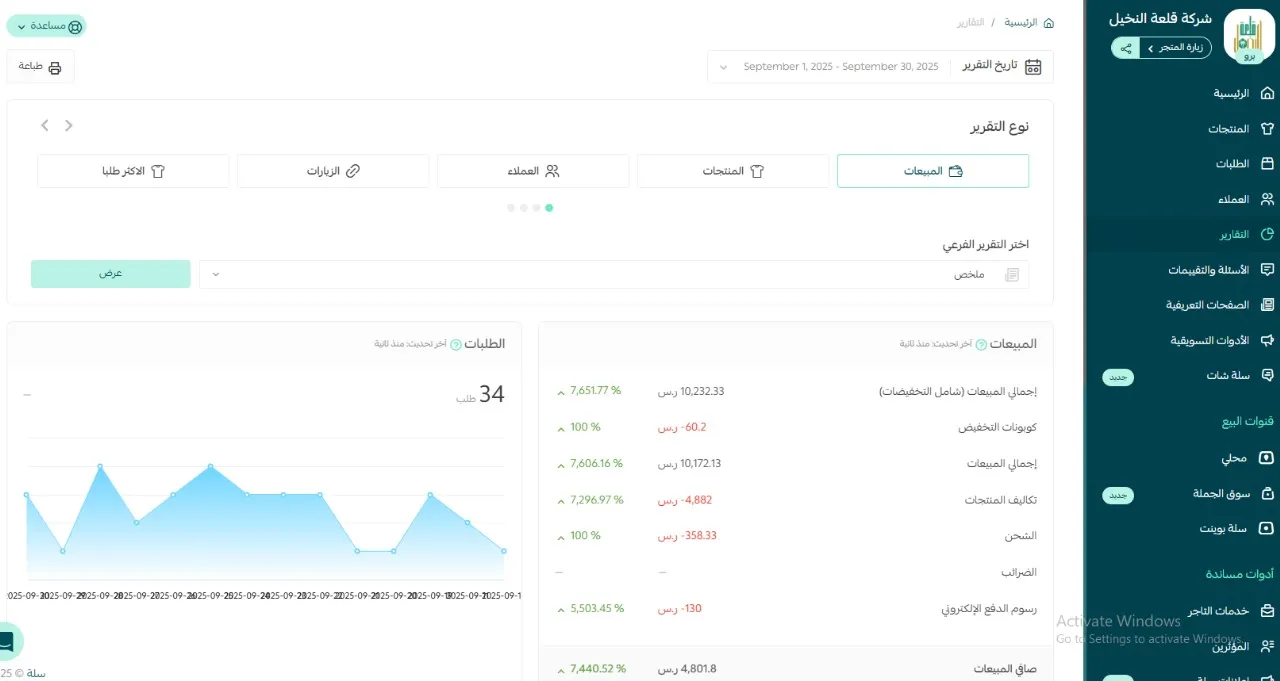Click الرئيسية breadcrumb link

[1021, 22]
